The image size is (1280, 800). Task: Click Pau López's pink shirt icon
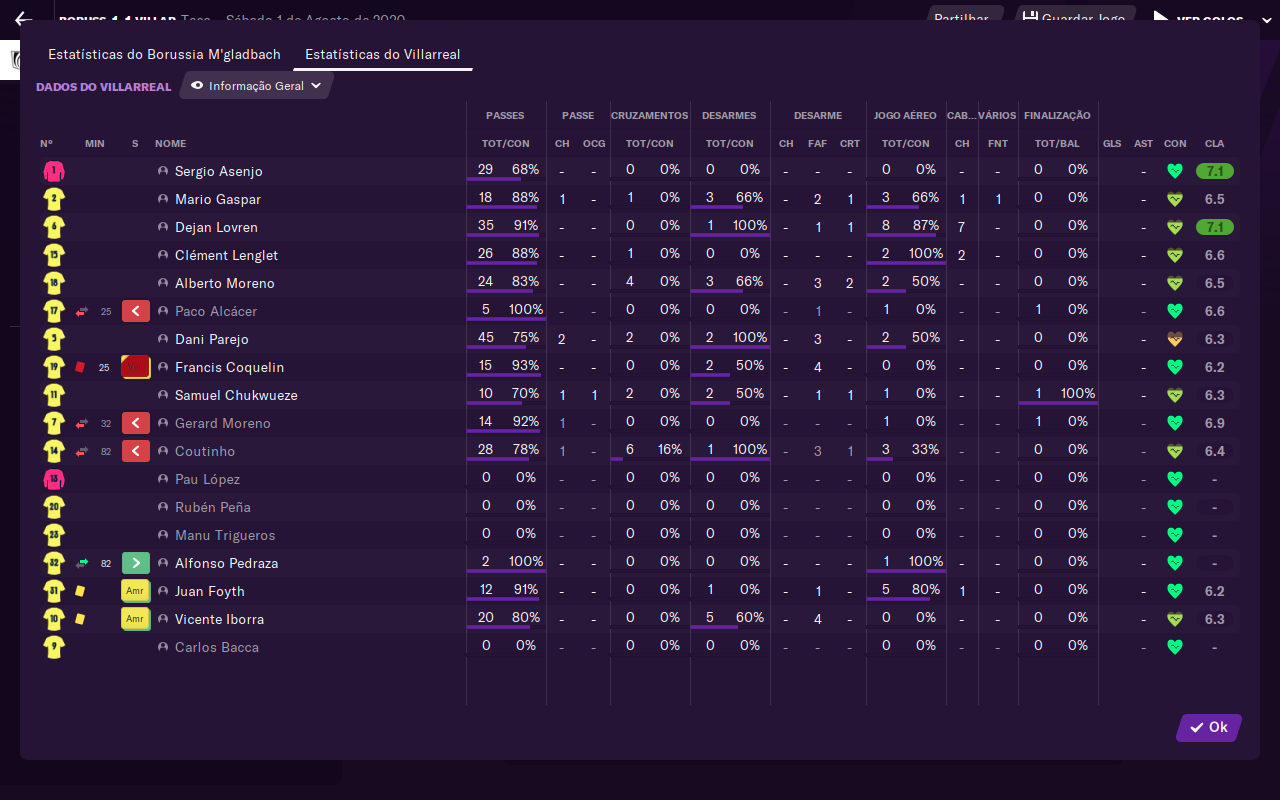point(54,479)
